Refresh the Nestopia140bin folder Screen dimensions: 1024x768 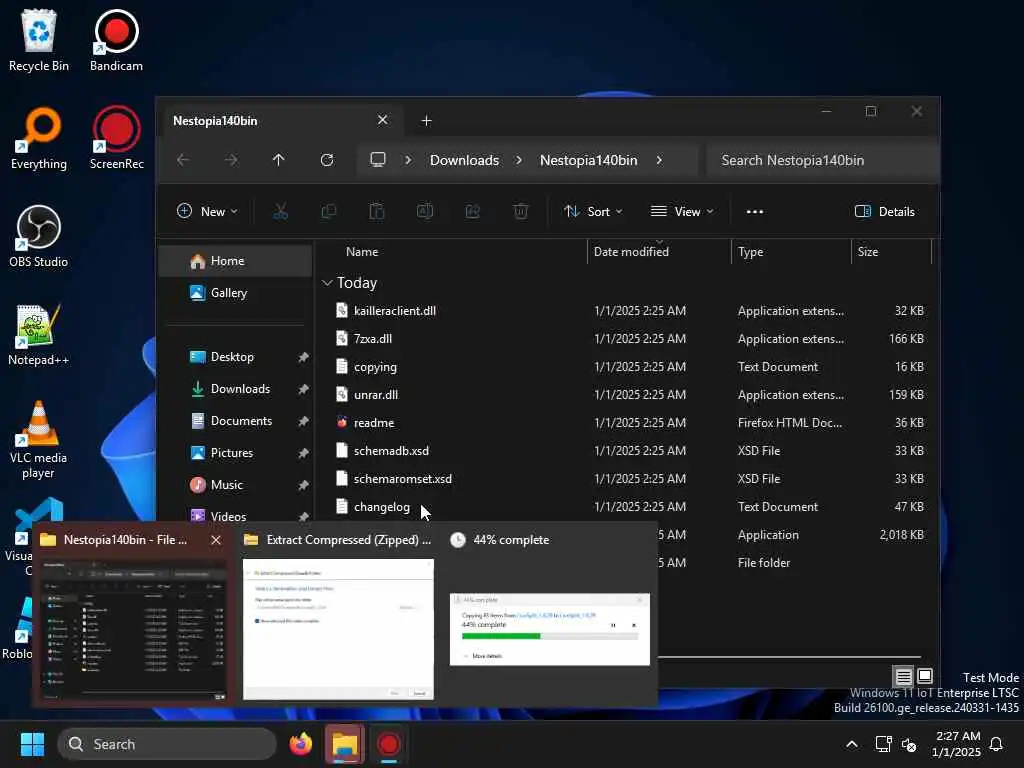click(327, 160)
